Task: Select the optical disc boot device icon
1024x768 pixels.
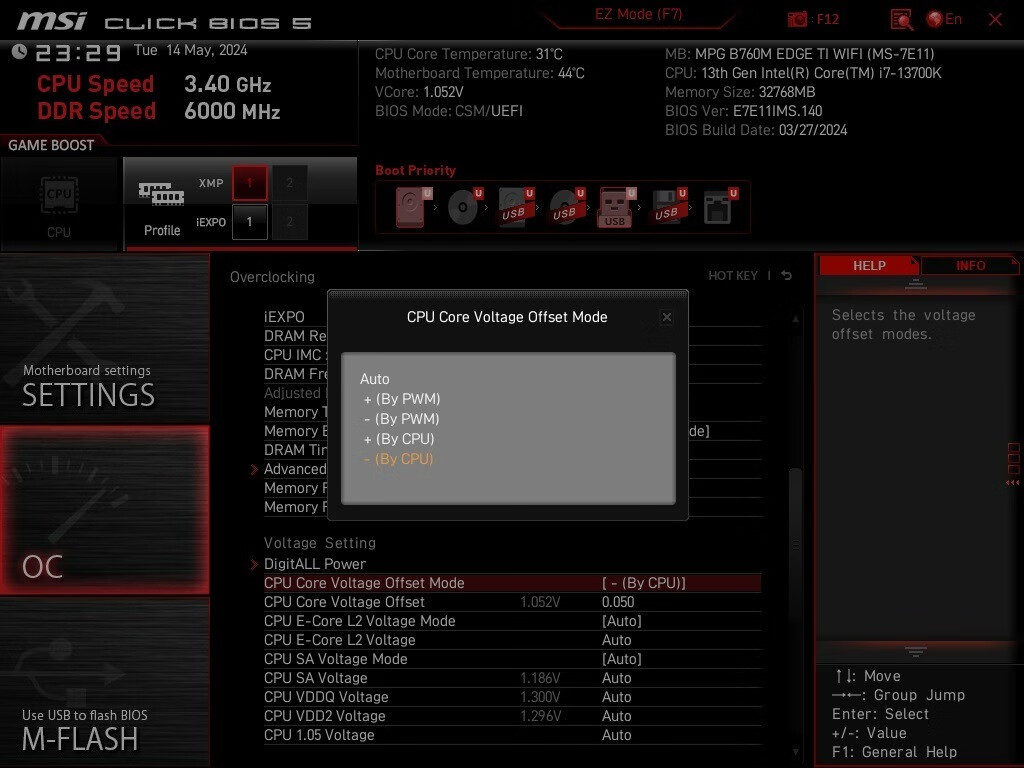Action: coord(462,207)
